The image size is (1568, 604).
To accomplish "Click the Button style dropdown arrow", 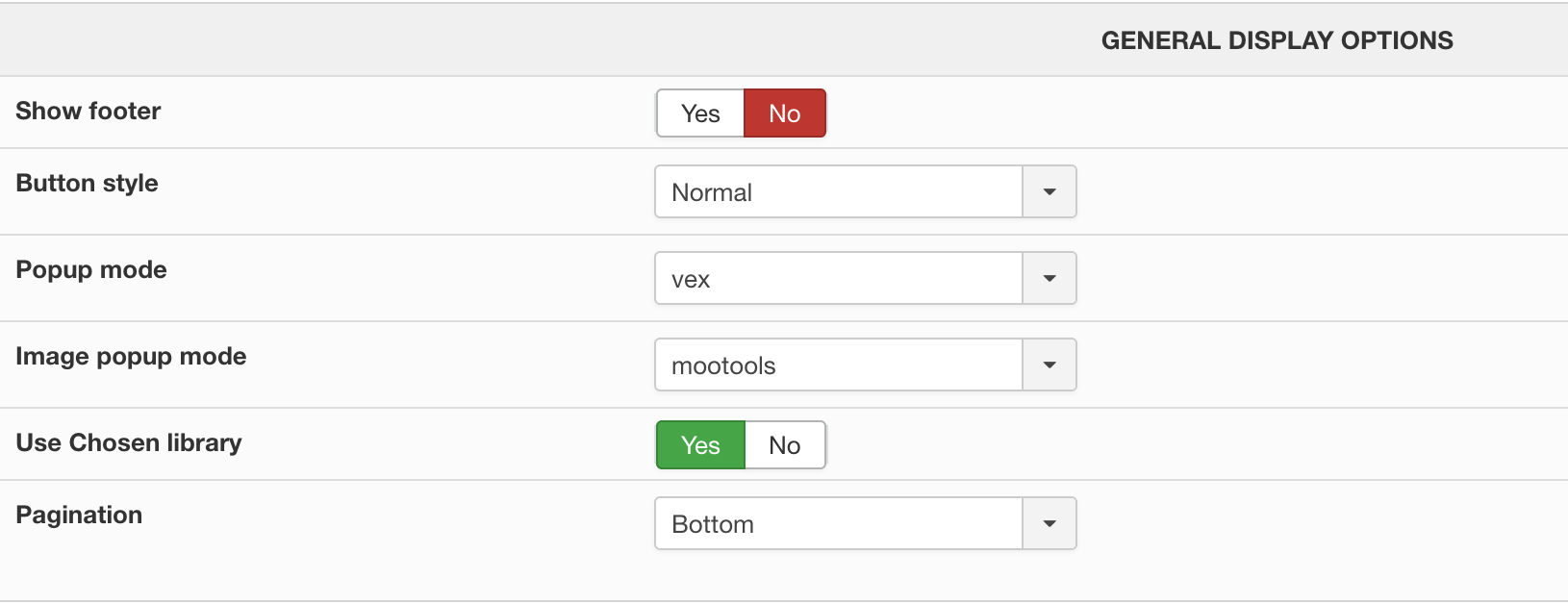I will click(1050, 192).
